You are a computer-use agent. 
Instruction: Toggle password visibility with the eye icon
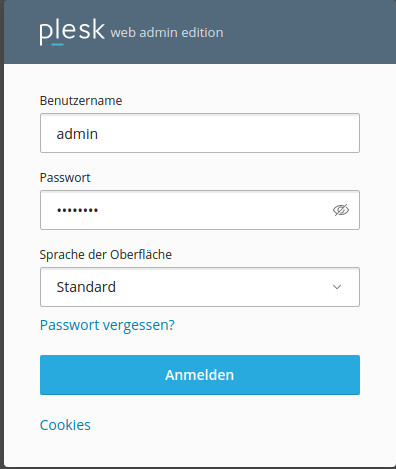click(x=341, y=210)
